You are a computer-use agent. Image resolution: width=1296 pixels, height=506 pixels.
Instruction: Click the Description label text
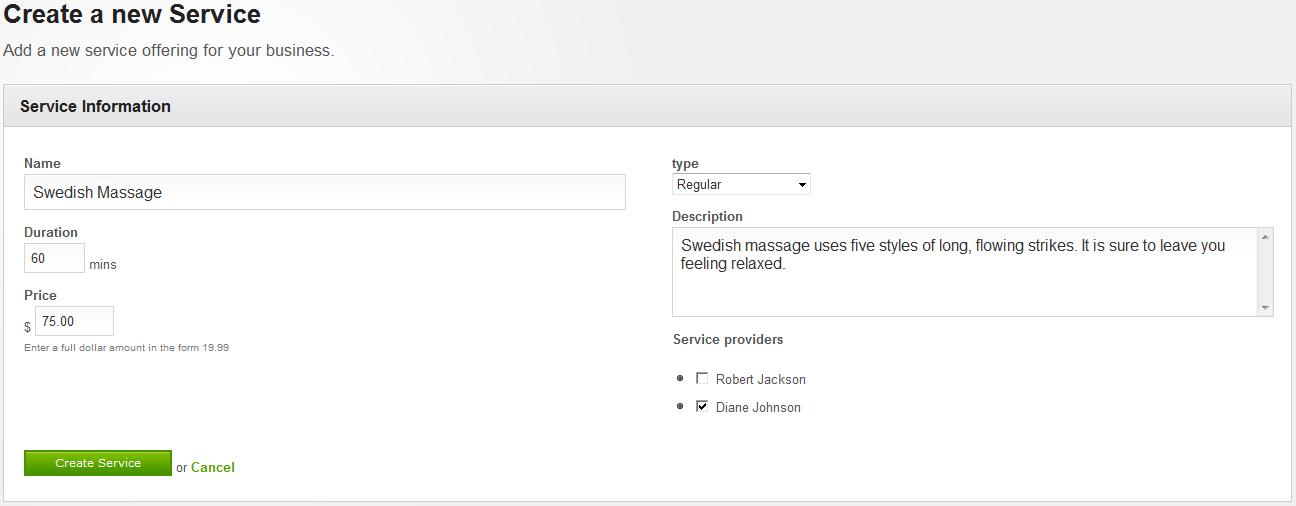pos(707,216)
